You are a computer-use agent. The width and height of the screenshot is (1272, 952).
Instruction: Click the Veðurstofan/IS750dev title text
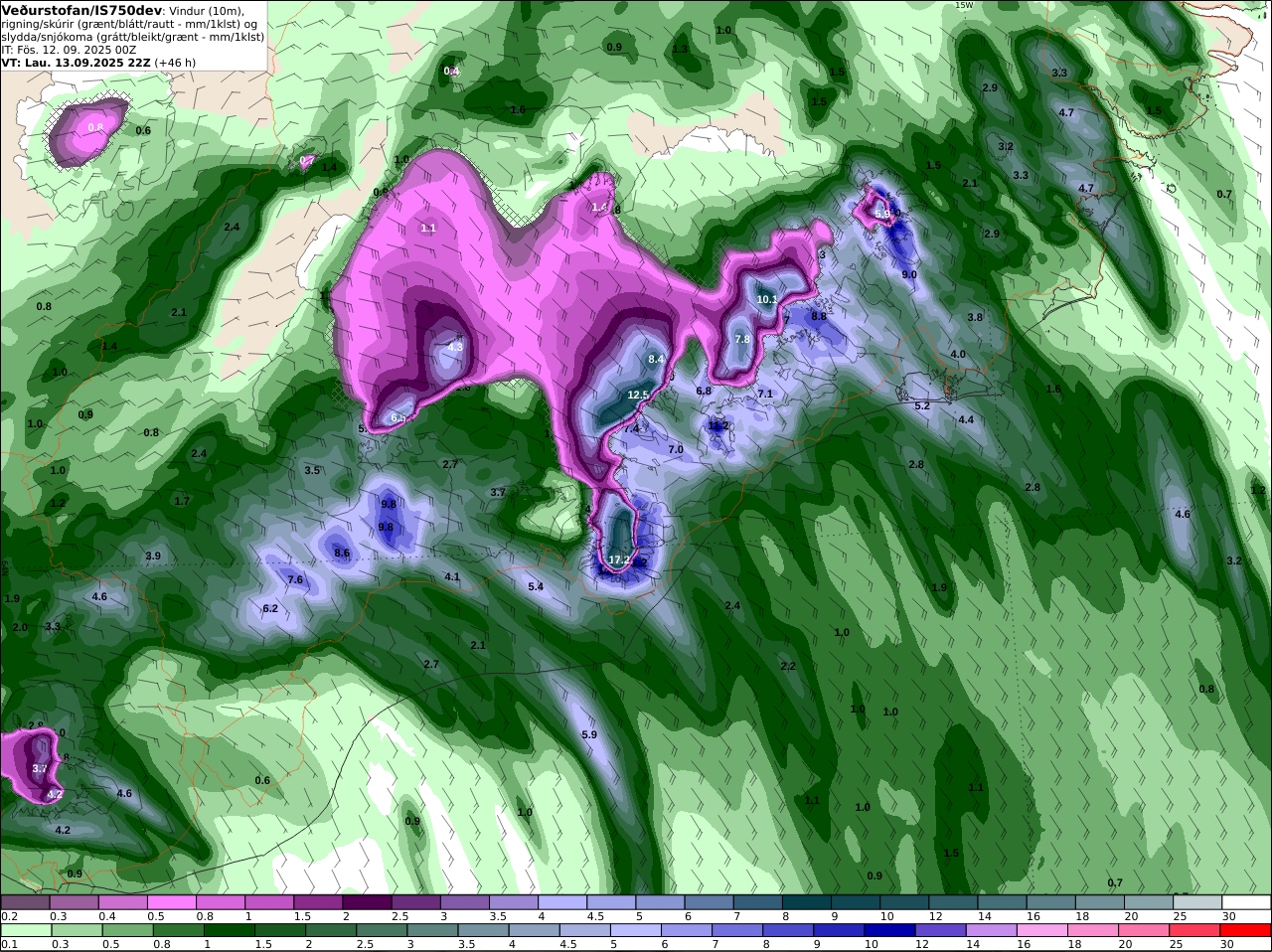coord(81,9)
